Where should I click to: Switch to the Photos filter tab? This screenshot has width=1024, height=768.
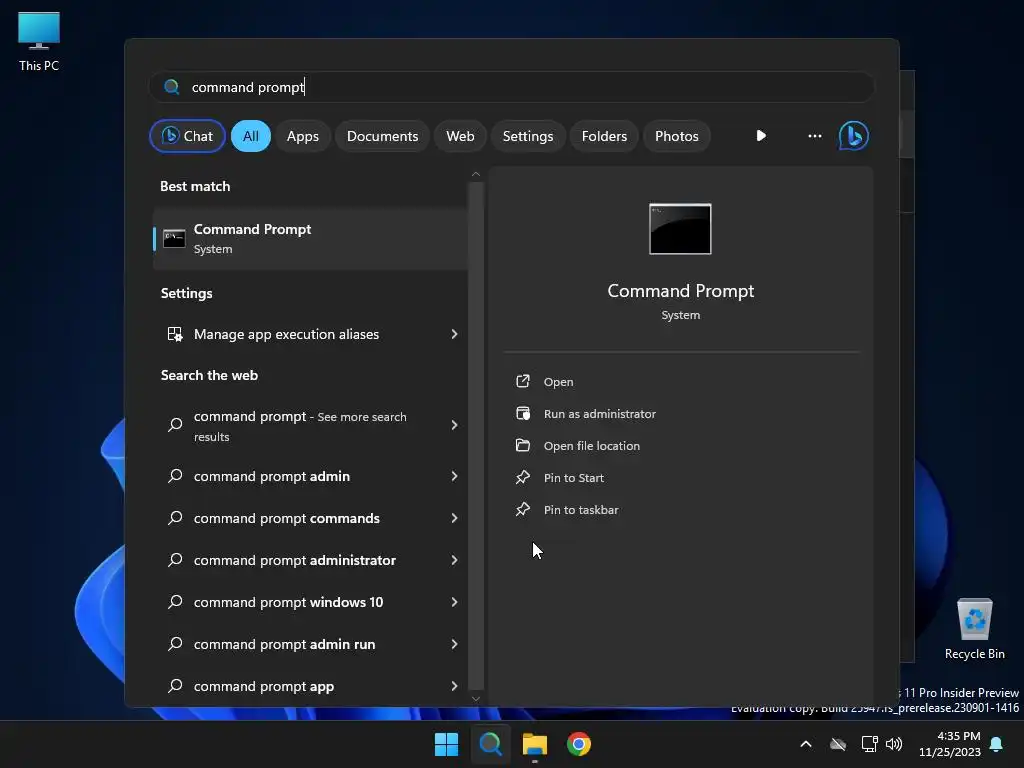(677, 136)
